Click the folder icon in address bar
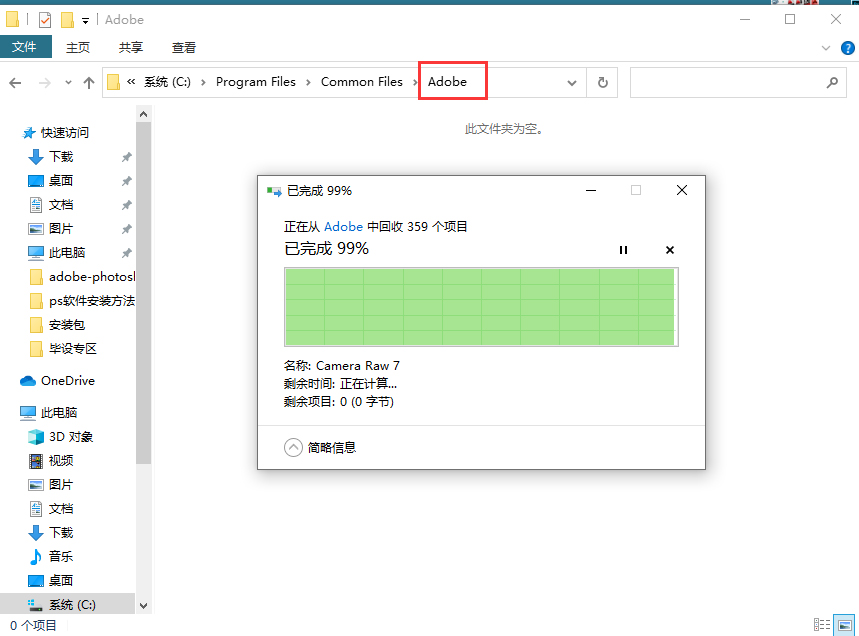 tap(113, 82)
